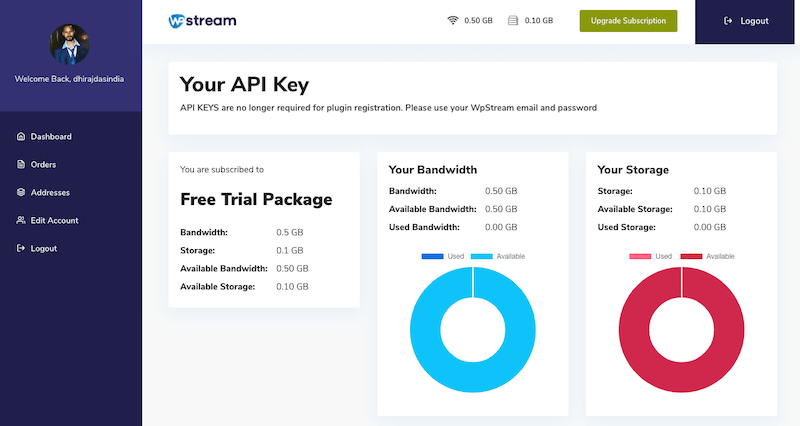The width and height of the screenshot is (800, 426).
Task: Click the 'Used Storage:' label
Action: point(627,227)
